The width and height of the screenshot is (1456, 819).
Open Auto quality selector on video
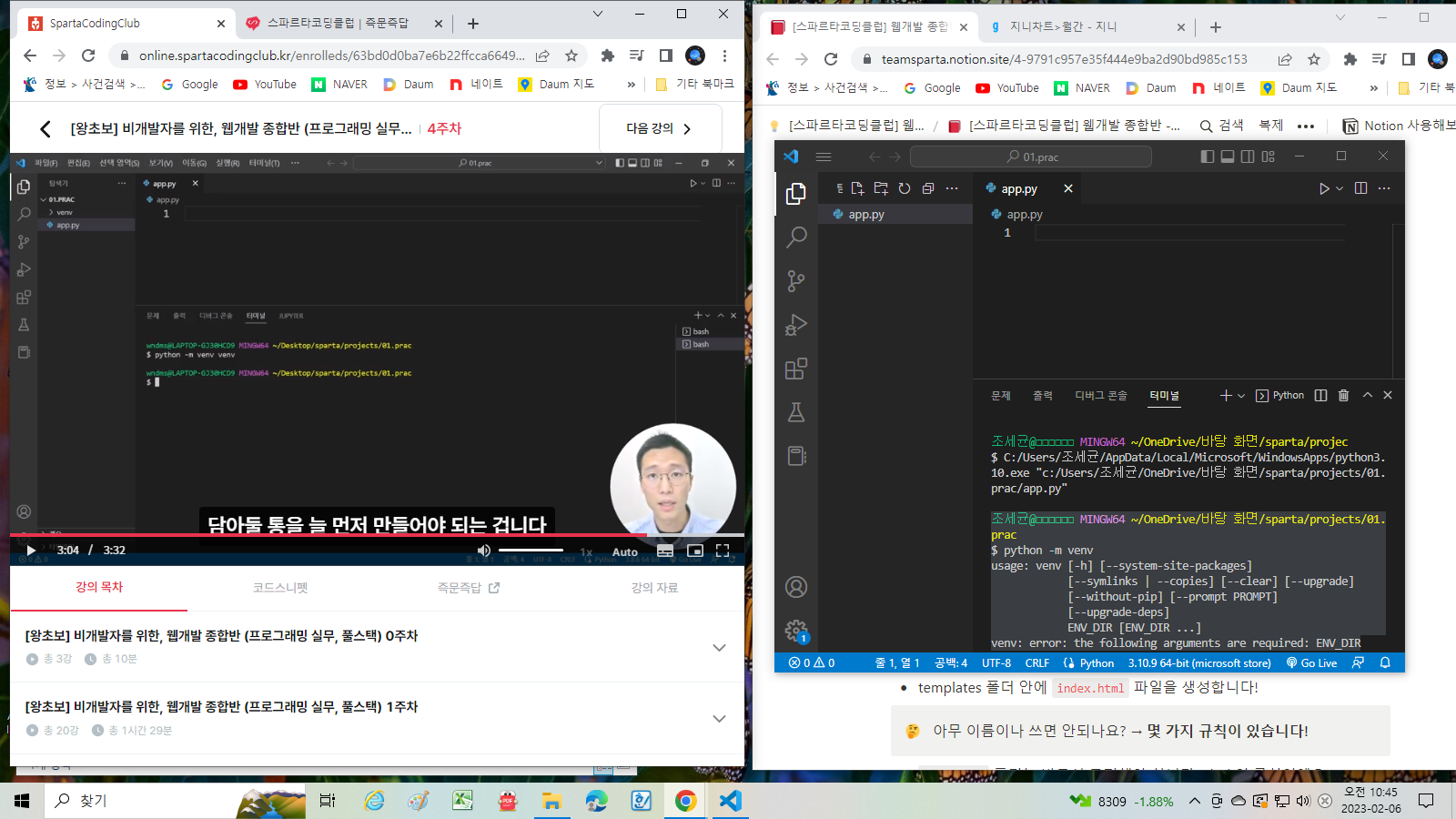coord(625,551)
